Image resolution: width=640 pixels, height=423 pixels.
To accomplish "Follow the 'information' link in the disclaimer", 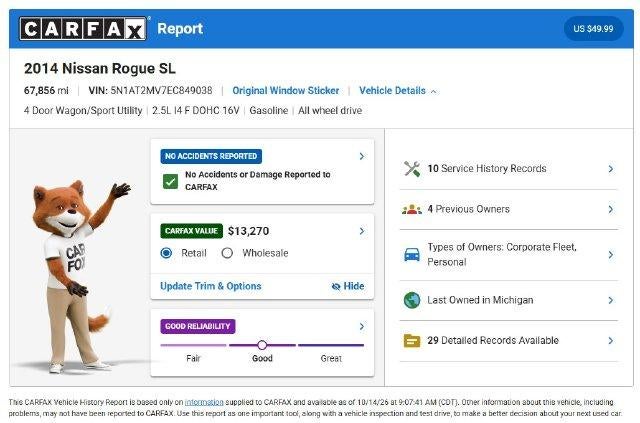I will pos(204,402).
